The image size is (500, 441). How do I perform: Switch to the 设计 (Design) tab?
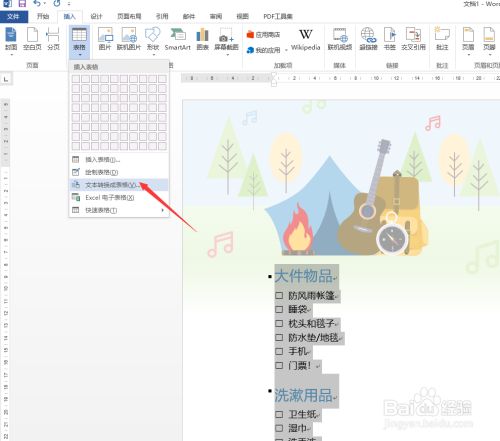[x=96, y=16]
